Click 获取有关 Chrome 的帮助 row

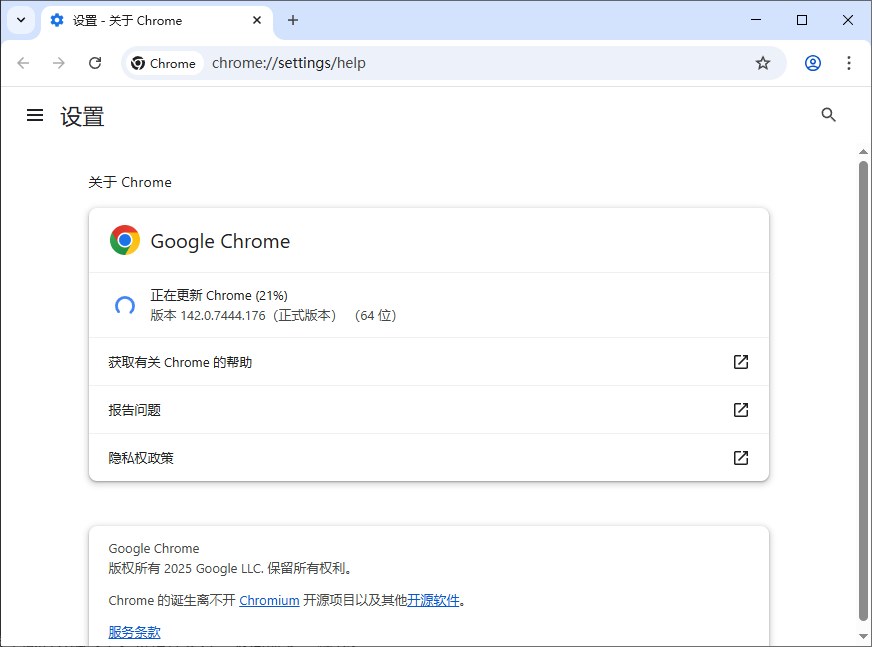click(179, 362)
